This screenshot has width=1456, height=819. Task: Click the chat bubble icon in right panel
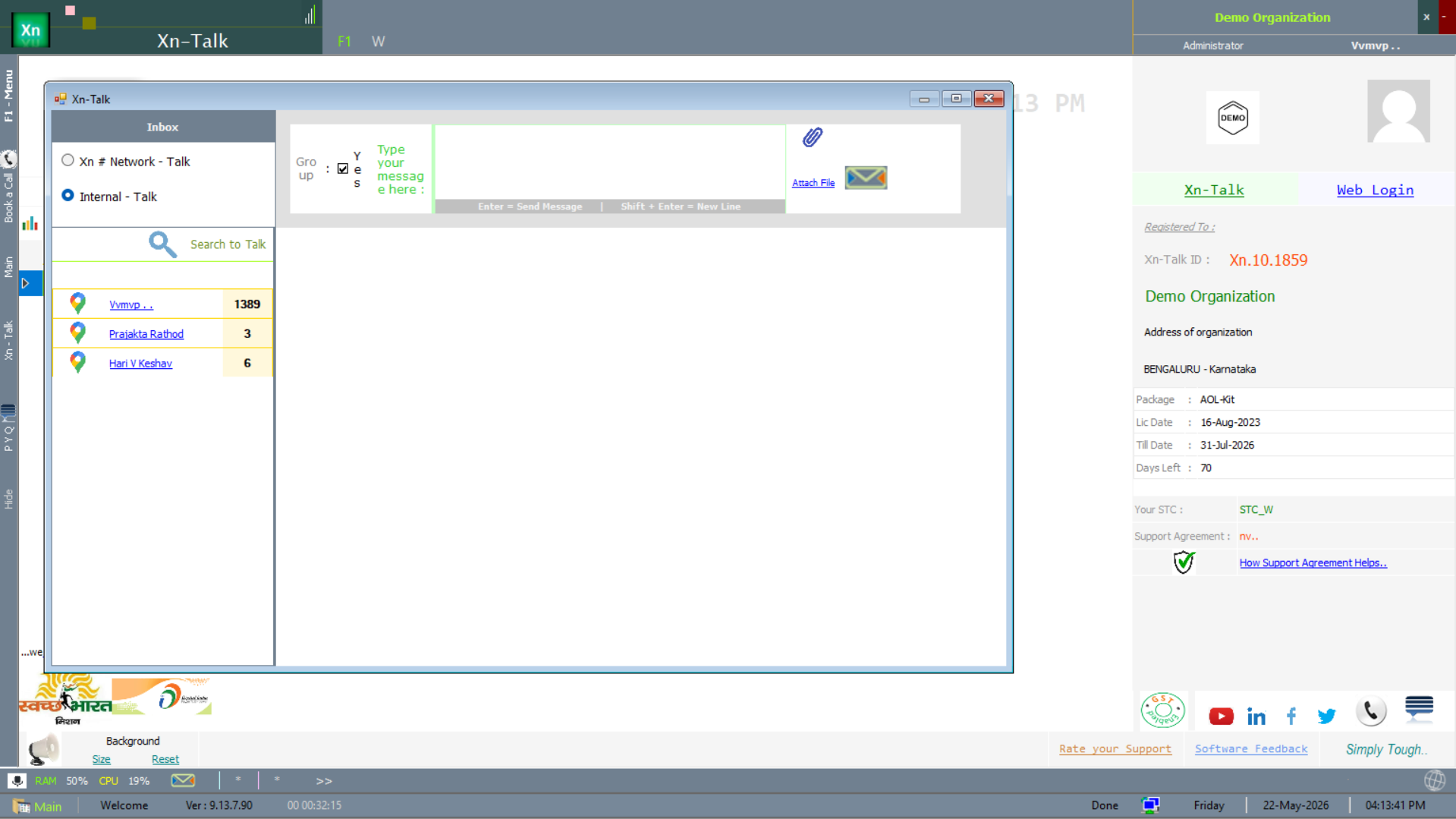coord(1419,709)
